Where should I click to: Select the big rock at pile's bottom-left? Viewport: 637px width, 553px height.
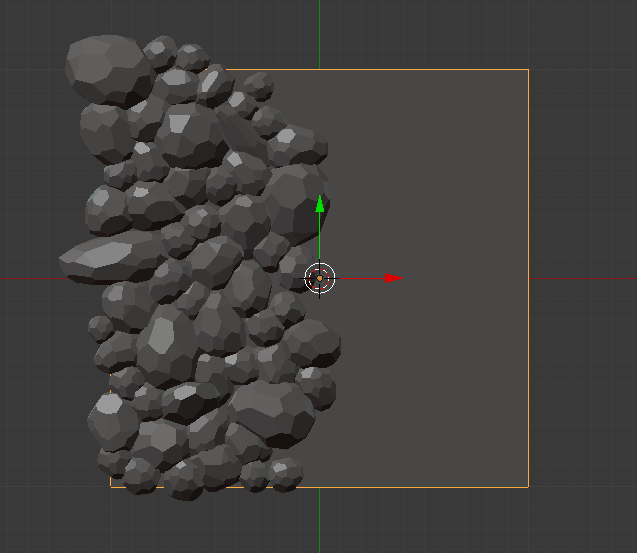point(112,420)
